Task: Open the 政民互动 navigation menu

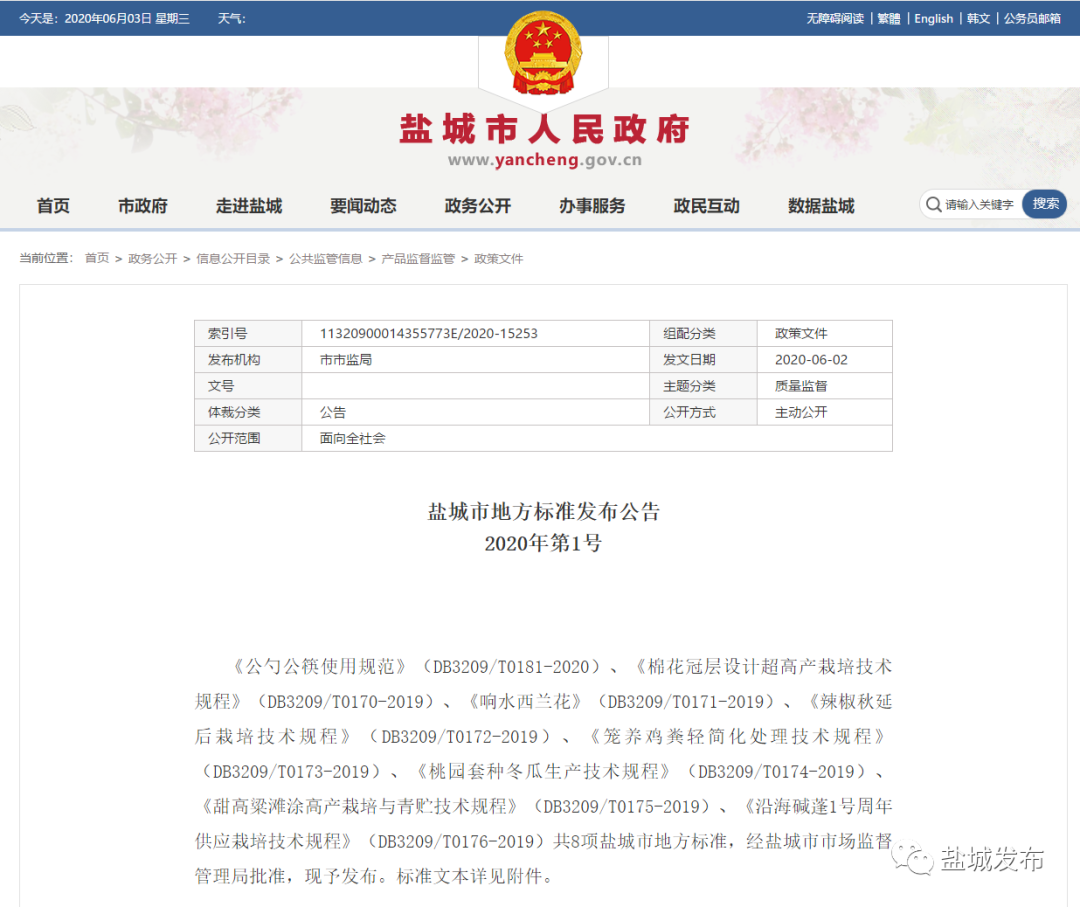Action: [707, 206]
